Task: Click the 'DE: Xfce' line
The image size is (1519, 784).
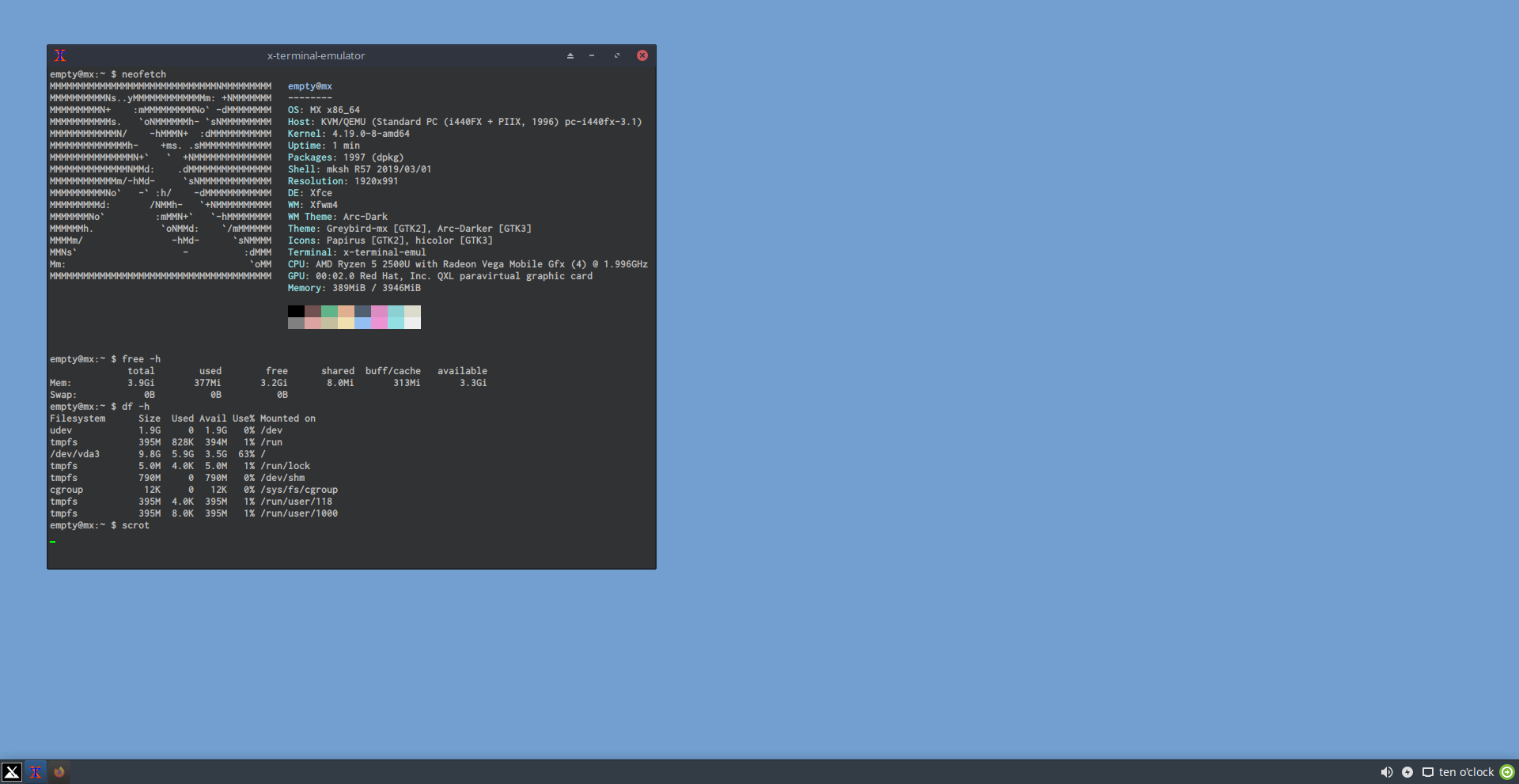Action: point(310,193)
